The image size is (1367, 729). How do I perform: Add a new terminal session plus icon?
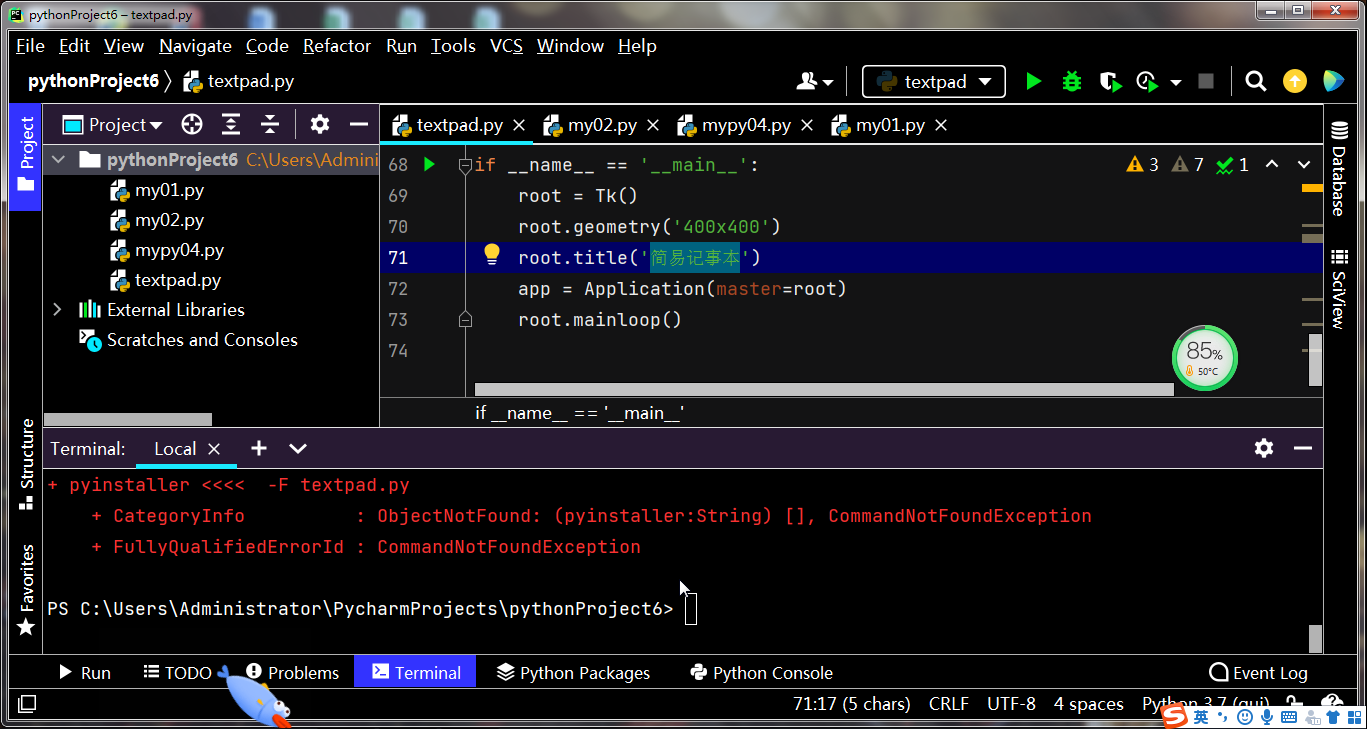pyautogui.click(x=258, y=448)
